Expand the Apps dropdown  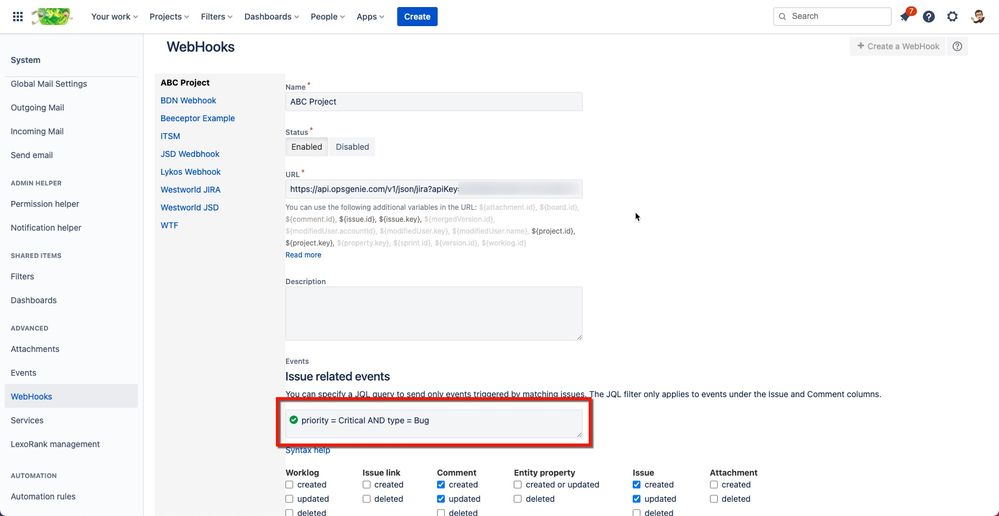(x=370, y=17)
